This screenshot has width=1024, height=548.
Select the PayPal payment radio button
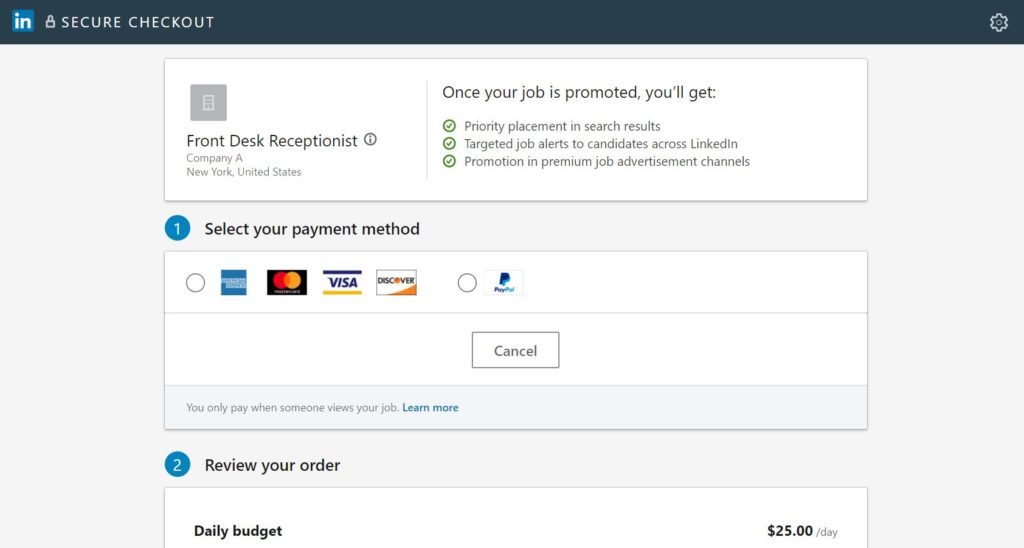tap(467, 283)
